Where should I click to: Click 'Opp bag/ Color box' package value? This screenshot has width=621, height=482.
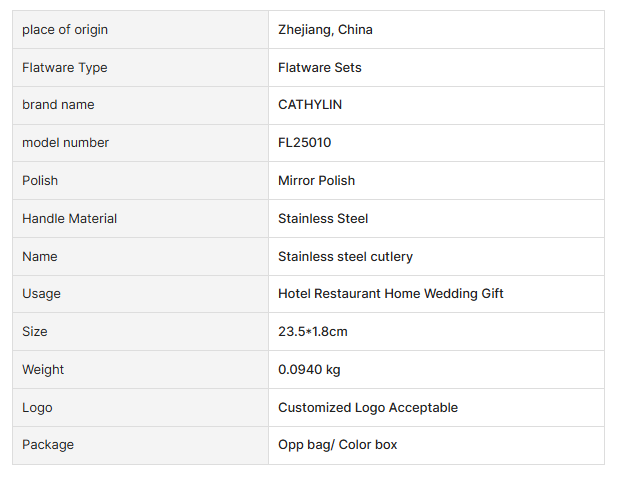pyautogui.click(x=338, y=445)
